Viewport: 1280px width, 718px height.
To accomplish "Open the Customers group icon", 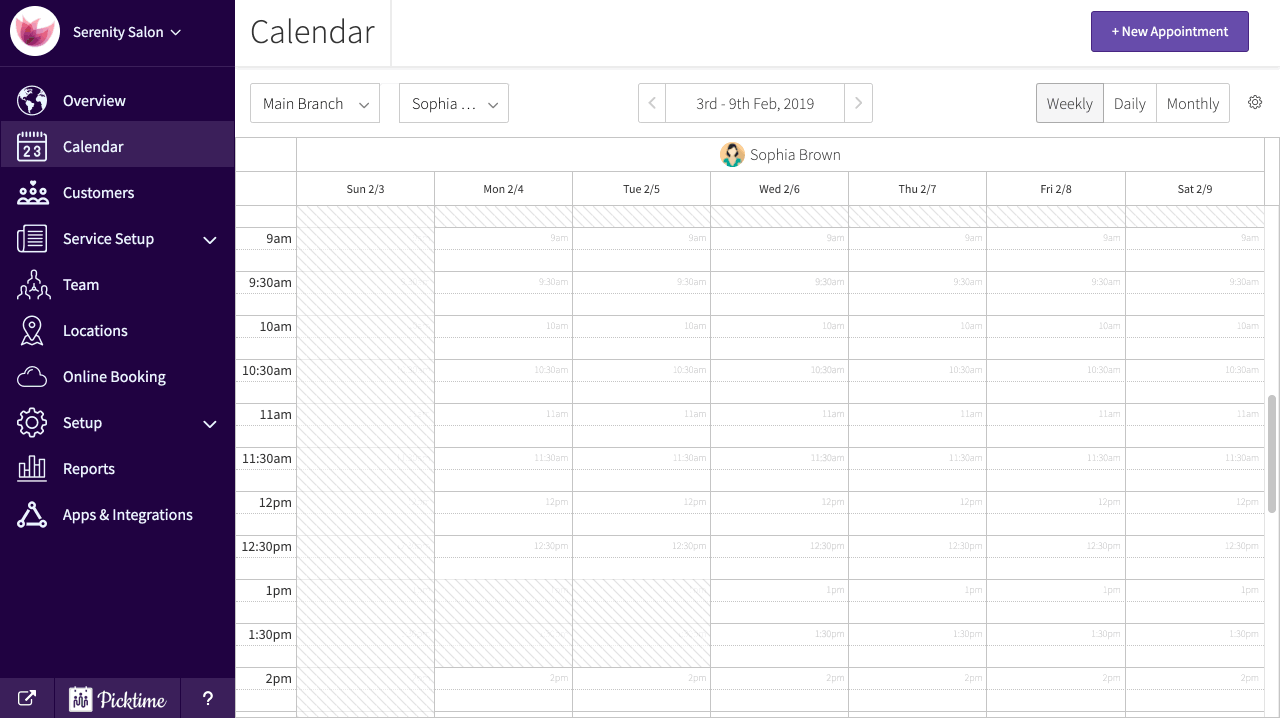I will pos(32,193).
